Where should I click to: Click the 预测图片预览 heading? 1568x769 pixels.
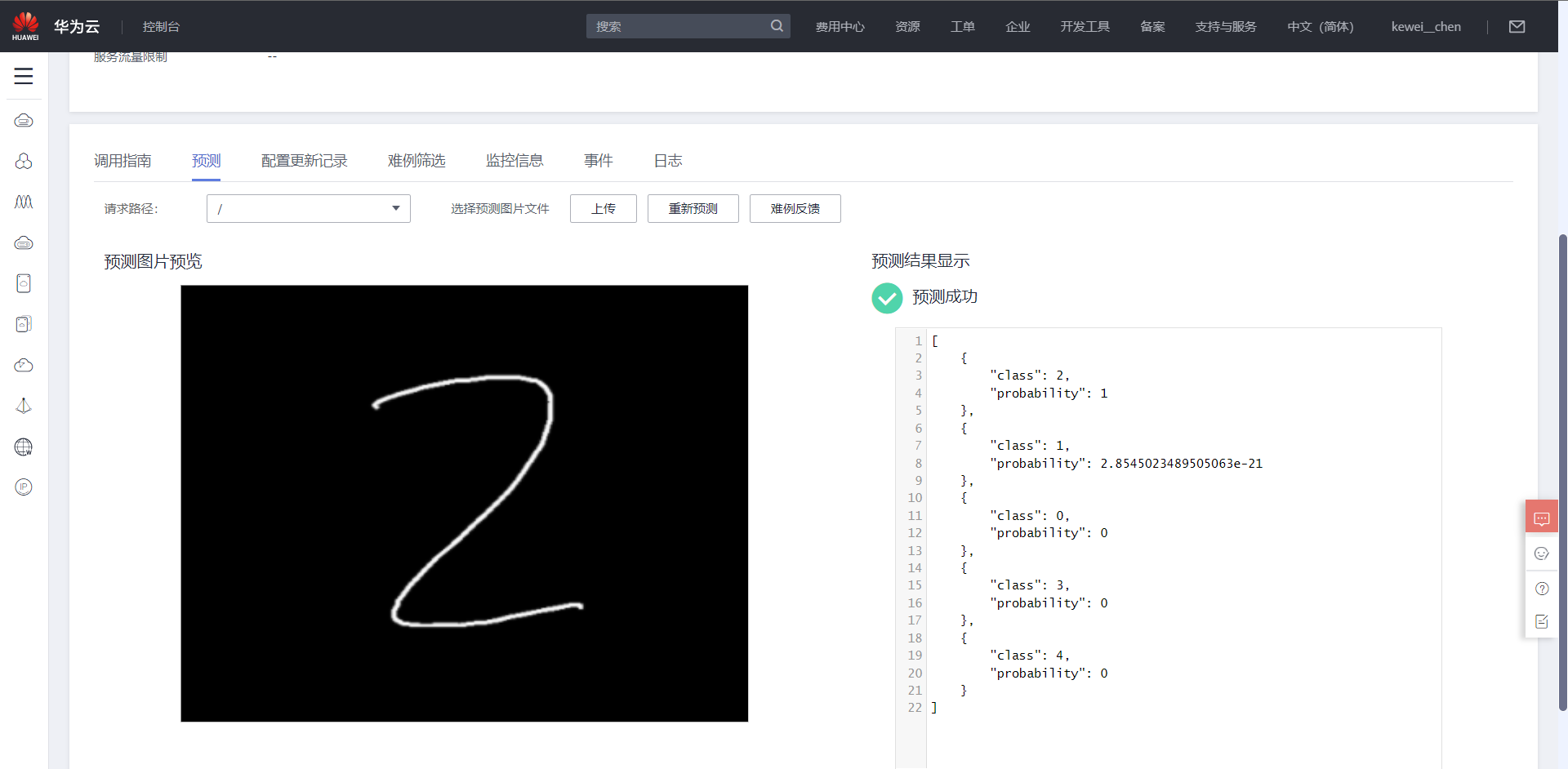pos(153,261)
